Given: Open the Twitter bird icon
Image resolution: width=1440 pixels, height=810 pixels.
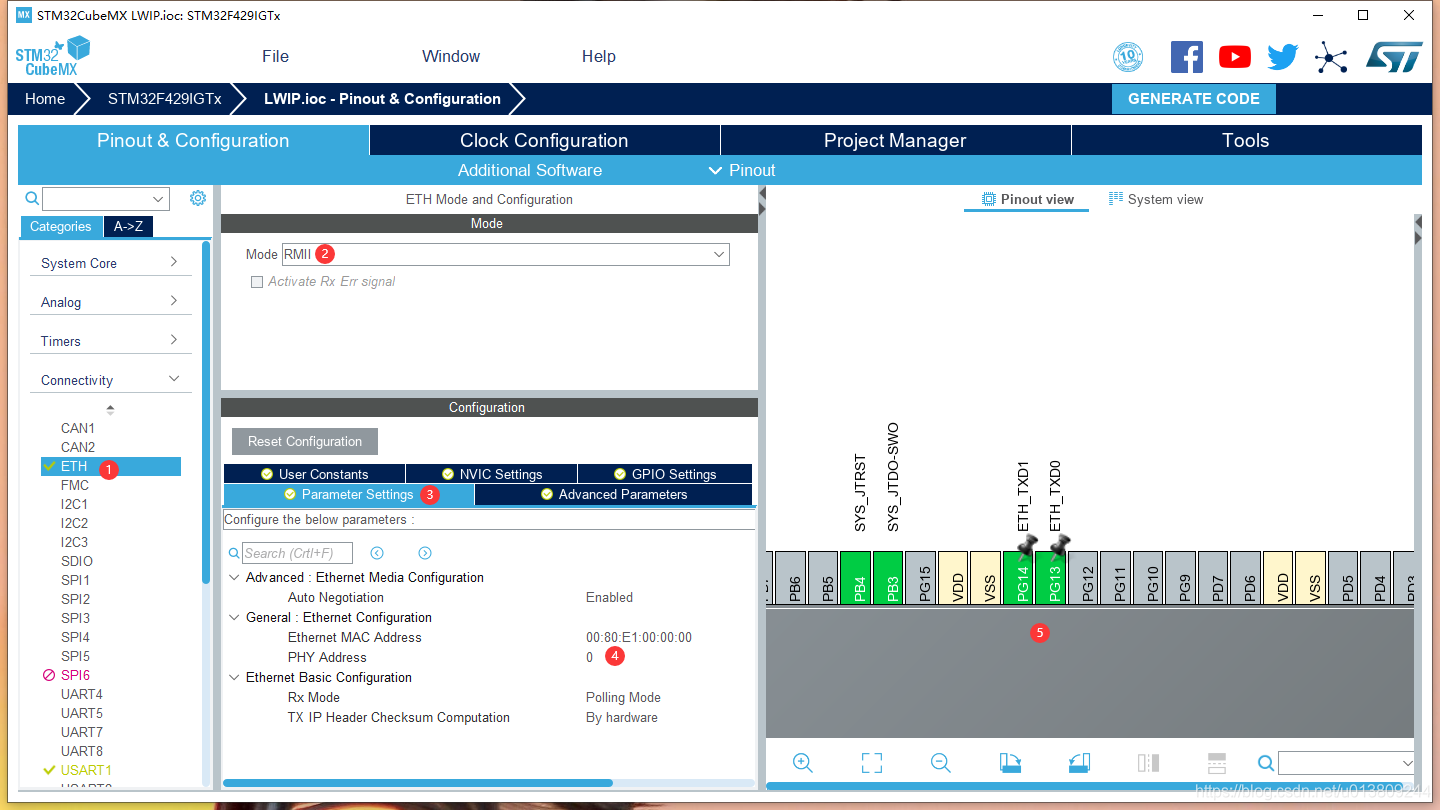Looking at the screenshot, I should point(1283,57).
